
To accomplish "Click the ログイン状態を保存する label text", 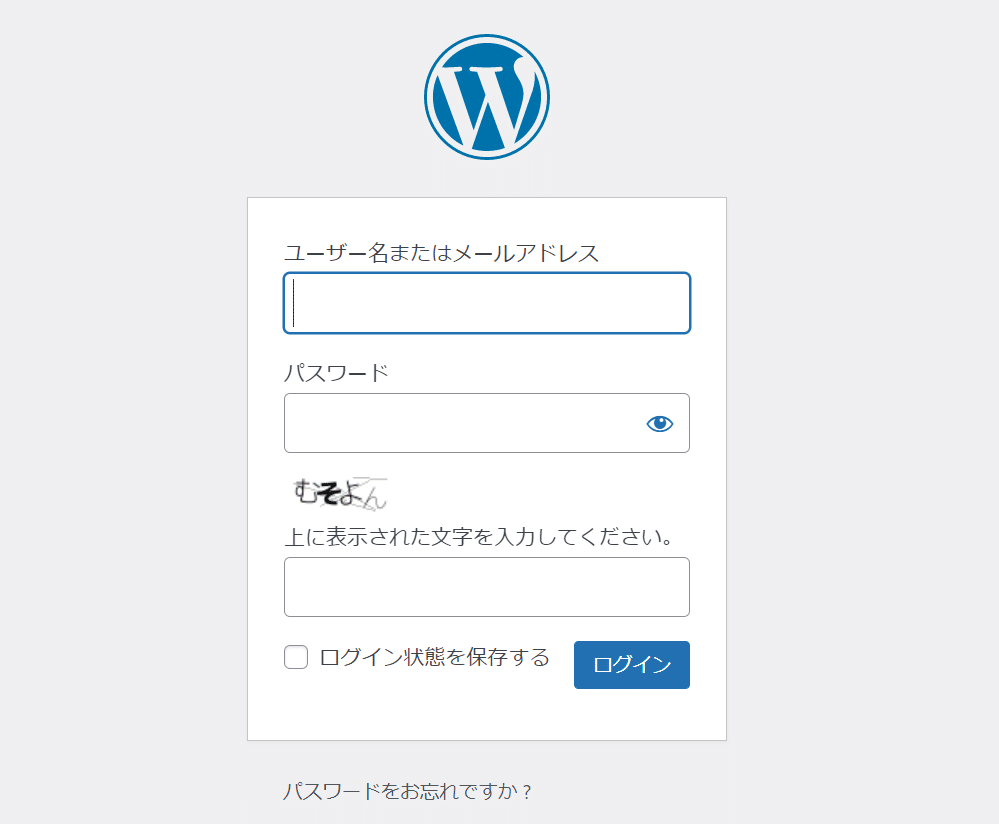I will (x=435, y=656).
